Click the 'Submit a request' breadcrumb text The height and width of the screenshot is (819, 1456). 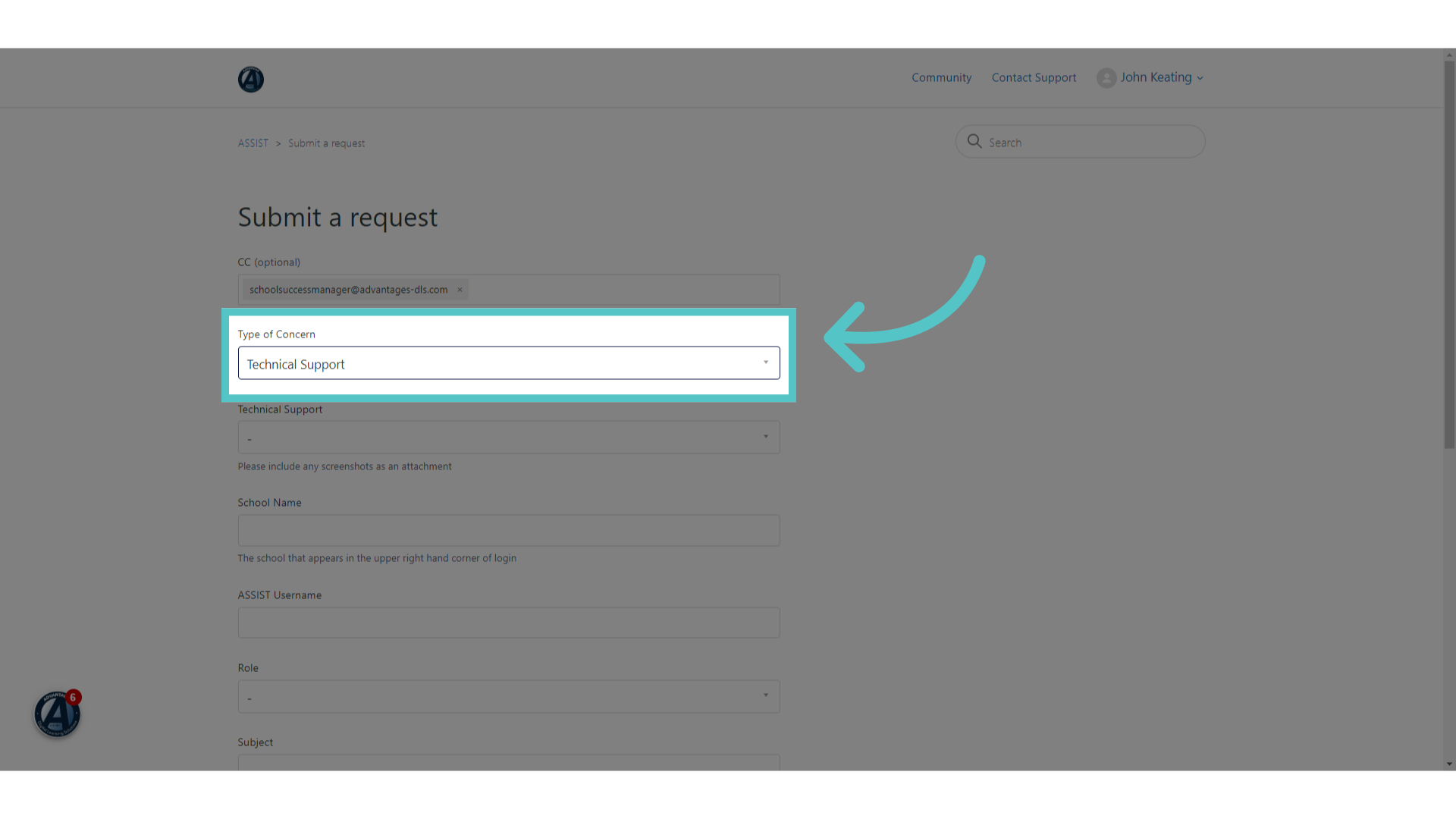[326, 143]
